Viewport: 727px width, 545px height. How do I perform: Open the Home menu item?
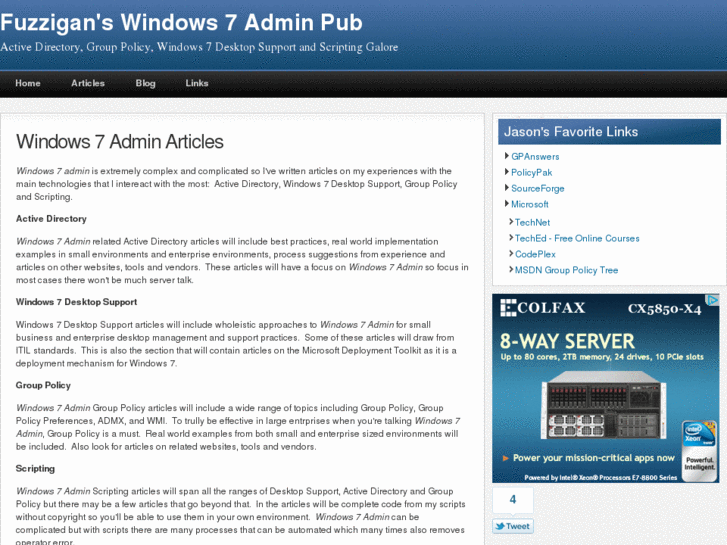tap(28, 83)
